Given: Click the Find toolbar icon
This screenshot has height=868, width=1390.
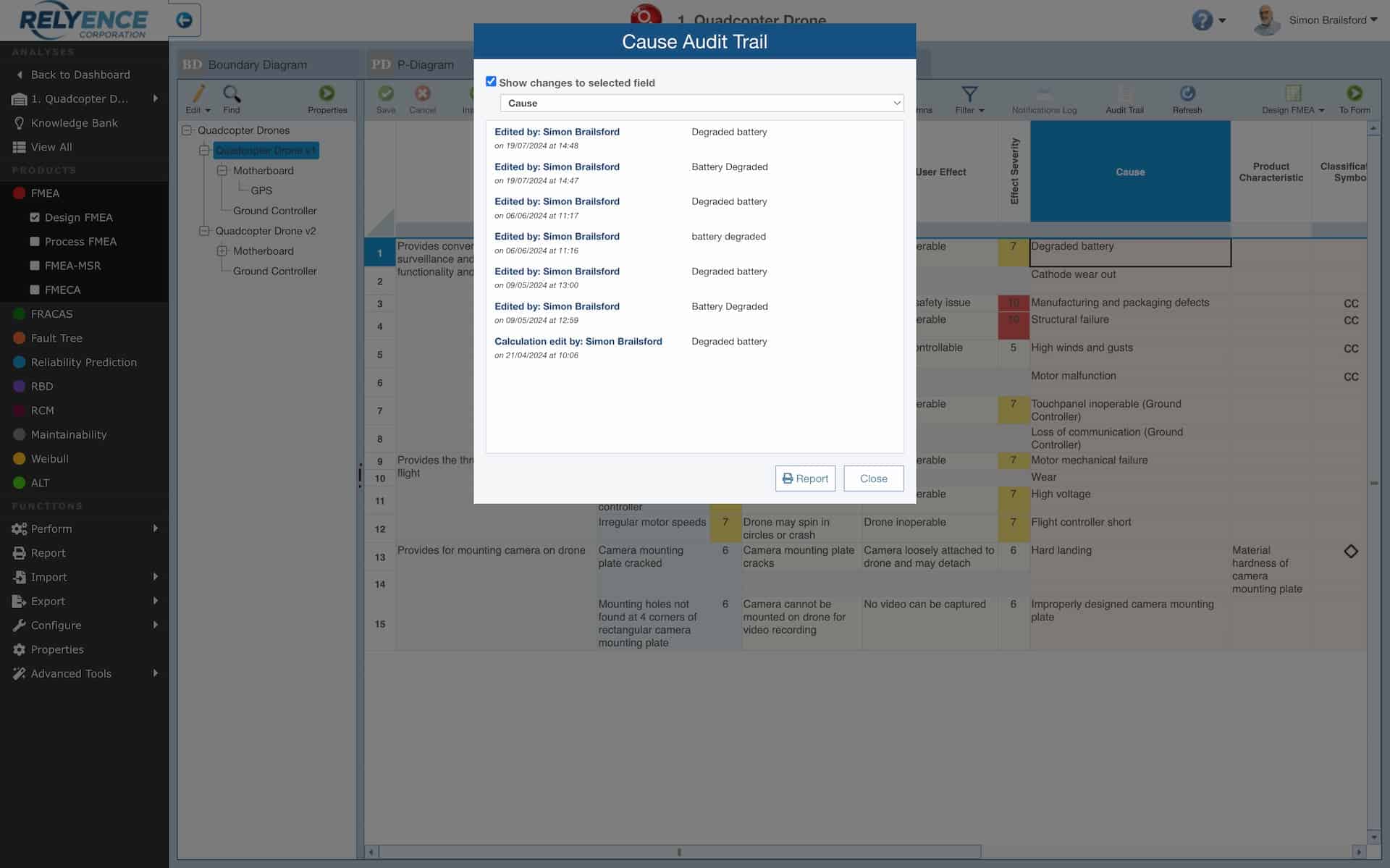Looking at the screenshot, I should click(232, 99).
